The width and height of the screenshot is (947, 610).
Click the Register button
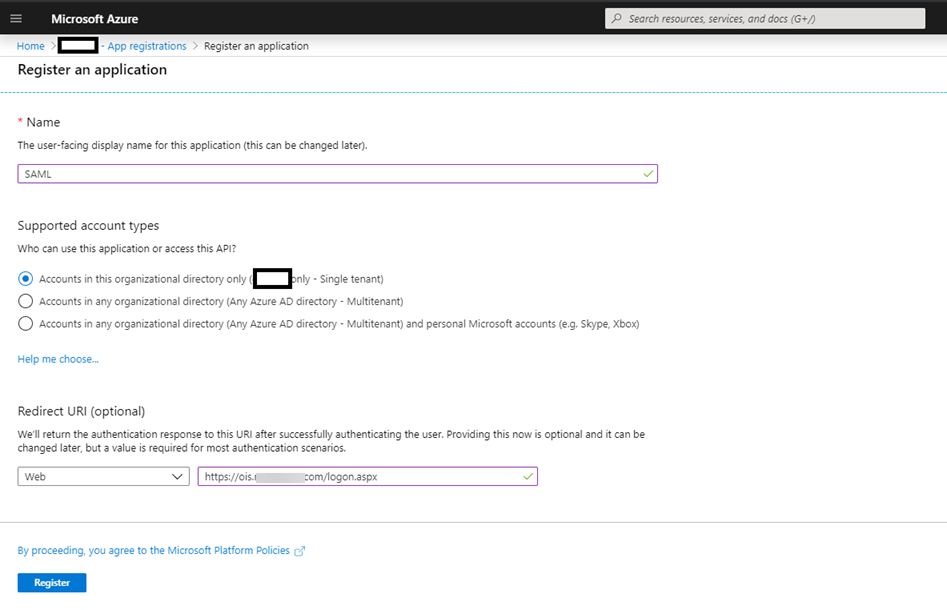pyautogui.click(x=52, y=583)
